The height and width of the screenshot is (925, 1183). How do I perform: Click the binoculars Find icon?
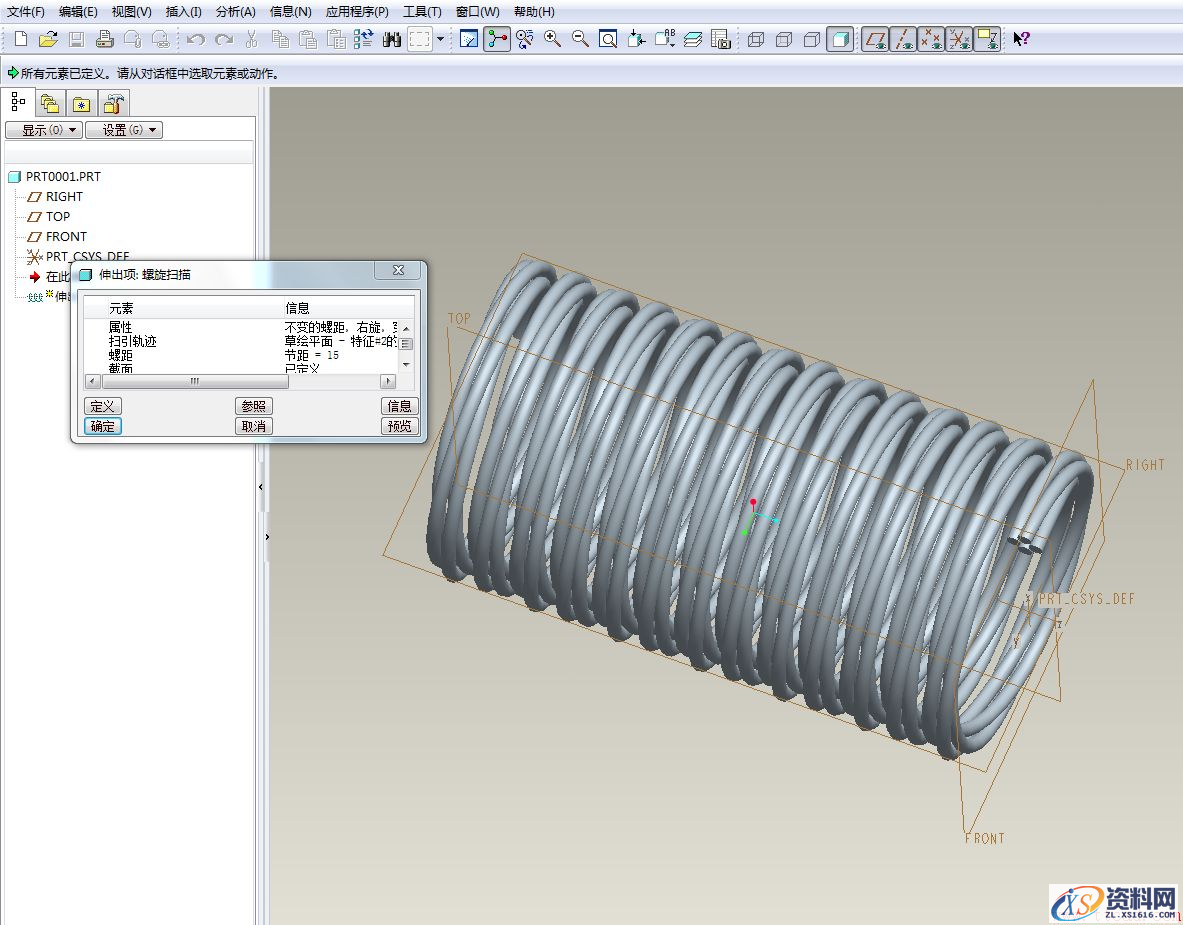392,39
